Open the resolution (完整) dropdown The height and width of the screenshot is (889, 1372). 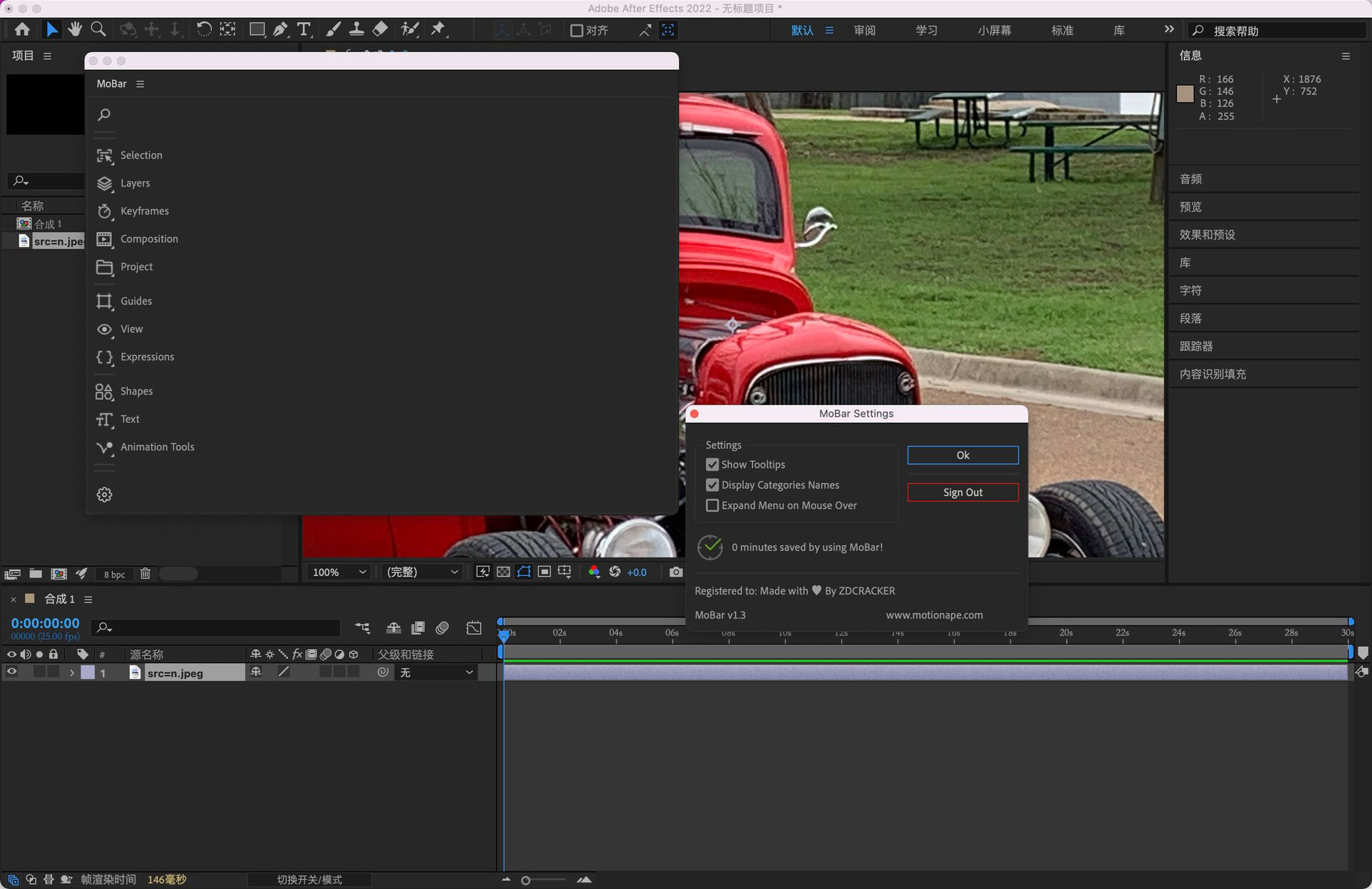(x=422, y=572)
